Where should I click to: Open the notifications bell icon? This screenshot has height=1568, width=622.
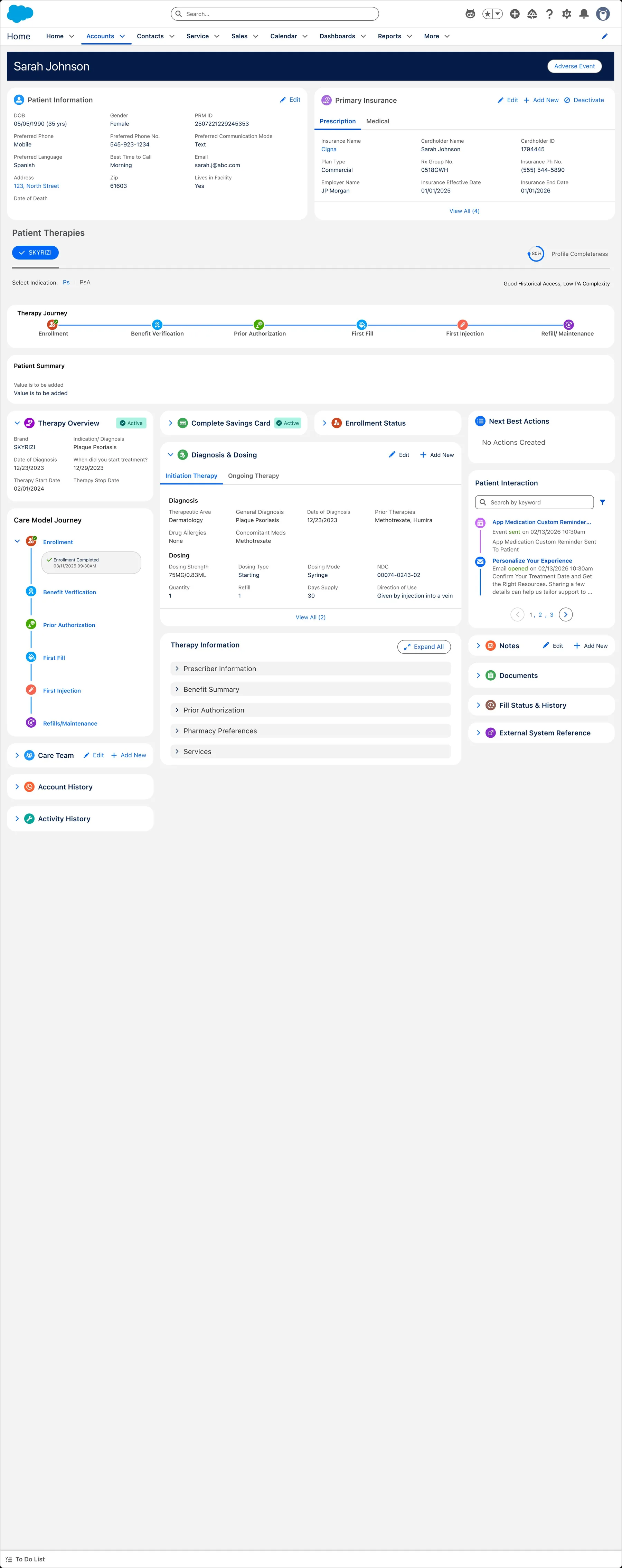[x=584, y=14]
